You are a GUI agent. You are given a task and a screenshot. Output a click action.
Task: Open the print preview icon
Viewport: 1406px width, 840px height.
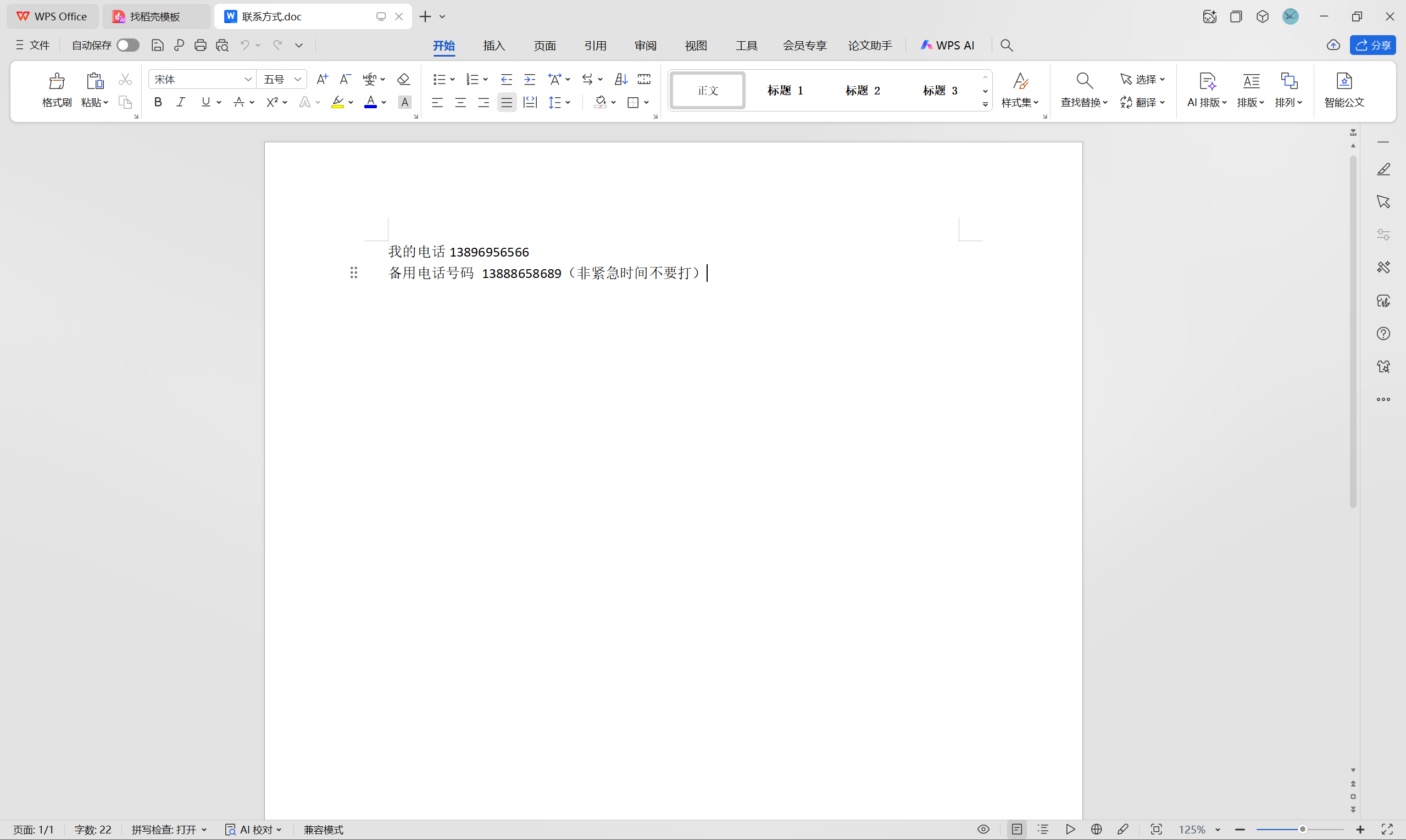click(222, 45)
